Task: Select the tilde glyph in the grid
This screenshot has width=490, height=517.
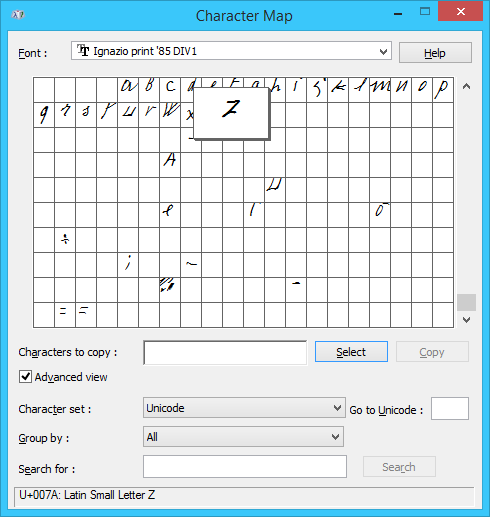Action: [191, 265]
